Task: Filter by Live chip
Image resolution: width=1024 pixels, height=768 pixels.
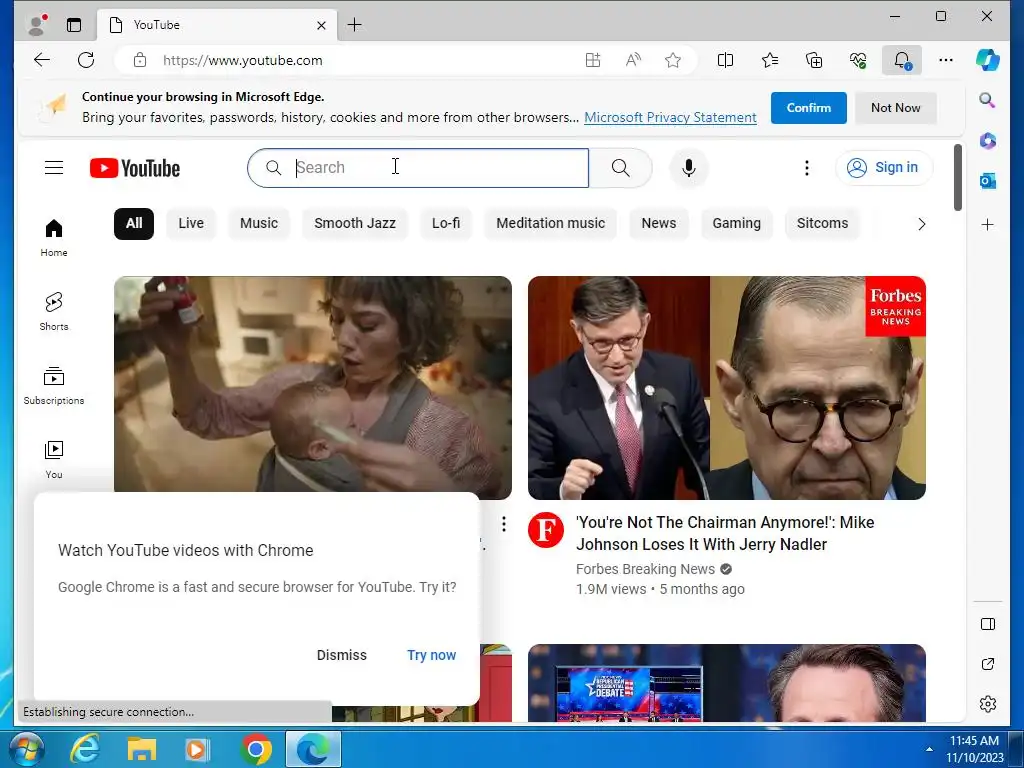Action: click(x=191, y=223)
